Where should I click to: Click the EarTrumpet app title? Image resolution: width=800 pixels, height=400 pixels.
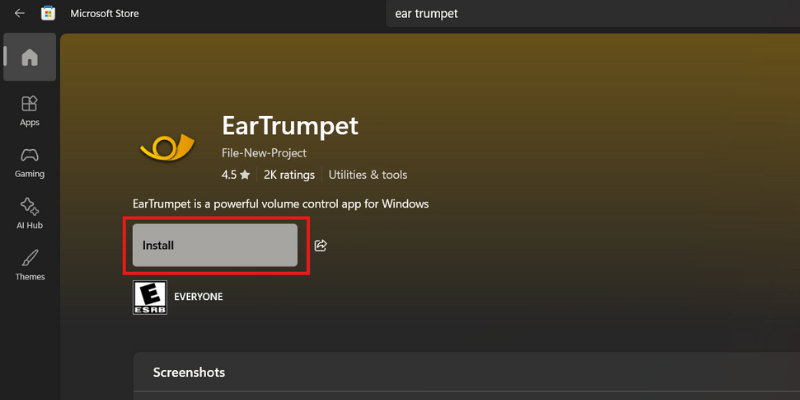[x=290, y=126]
